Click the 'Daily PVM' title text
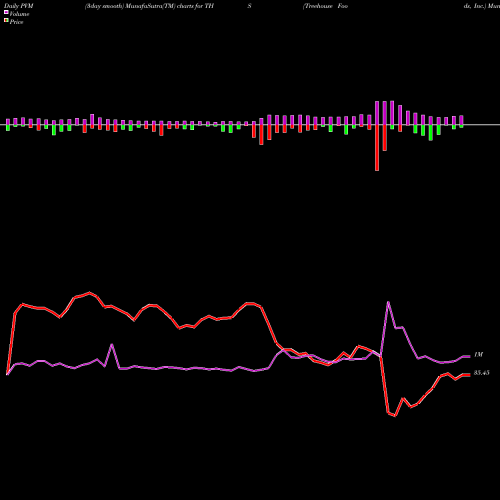The height and width of the screenshot is (500, 500). coord(19,6)
